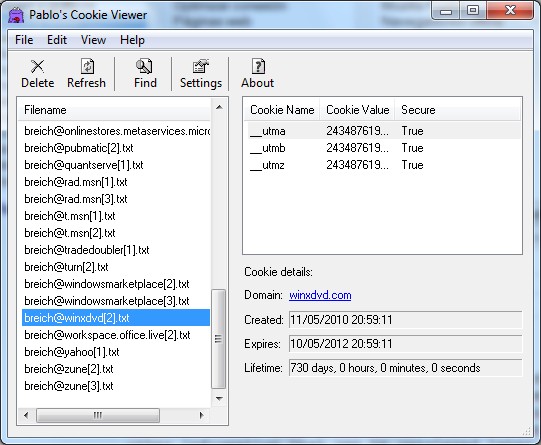
Task: Open the Edit menu
Action: point(57,40)
